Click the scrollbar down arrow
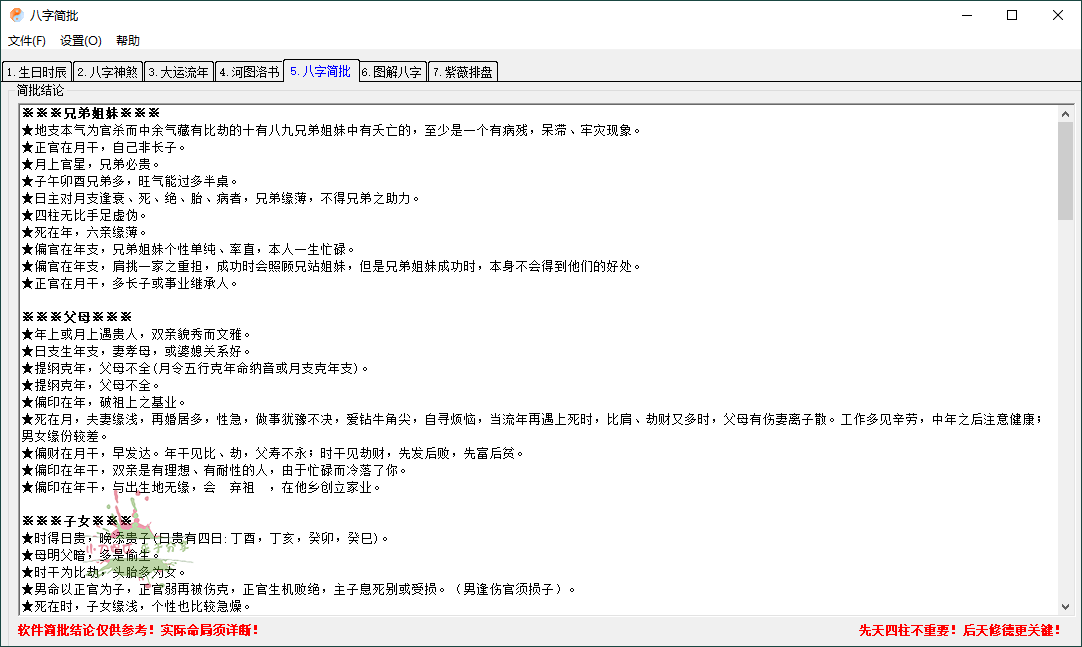This screenshot has height=647, width=1082. coord(1067,604)
